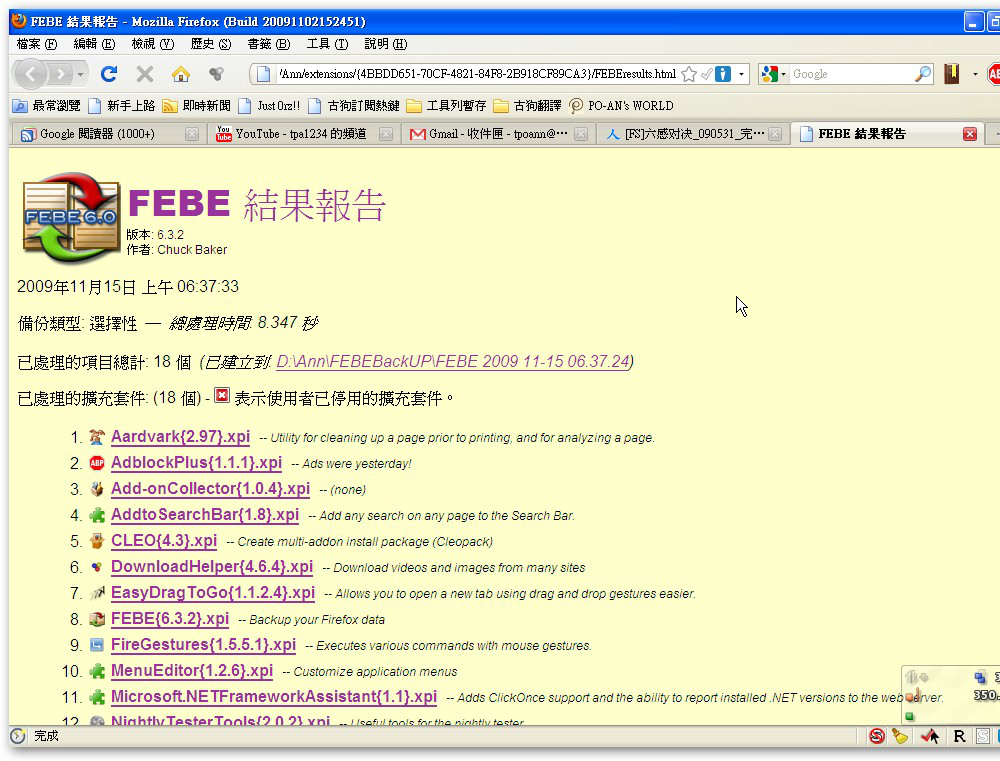Screen dimensions: 1000x761
Task: Click the grey checkmark icon in the address bar
Action: [x=706, y=74]
